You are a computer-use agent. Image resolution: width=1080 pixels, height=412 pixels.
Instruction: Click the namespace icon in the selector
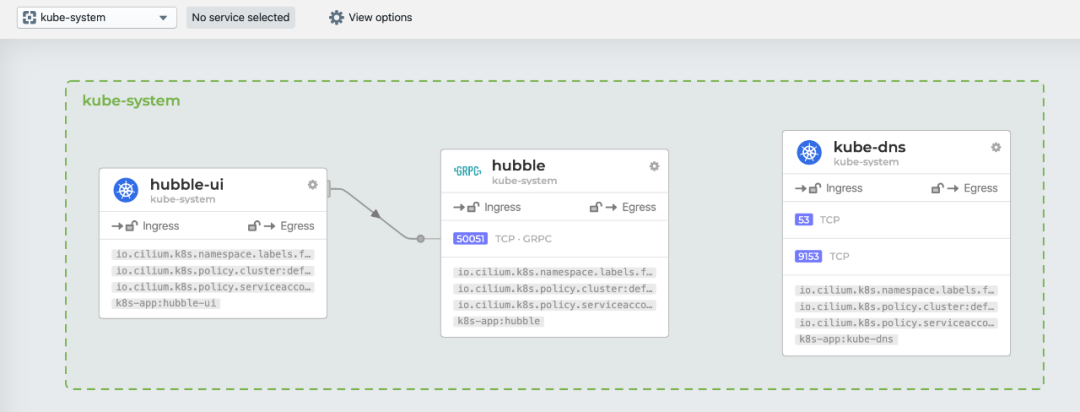pyautogui.click(x=30, y=17)
